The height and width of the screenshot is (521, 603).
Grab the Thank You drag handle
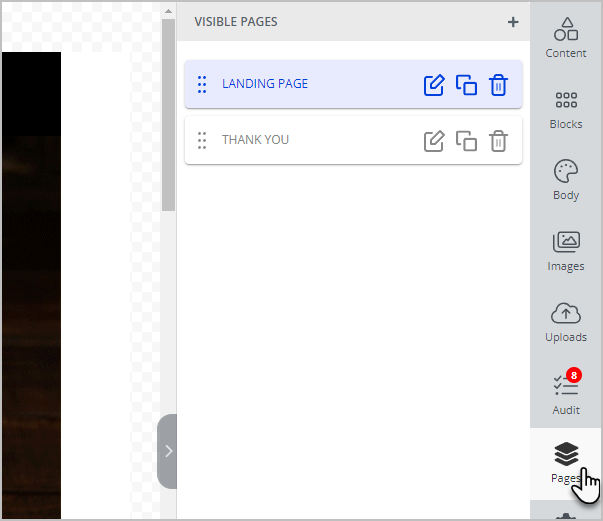coord(202,141)
